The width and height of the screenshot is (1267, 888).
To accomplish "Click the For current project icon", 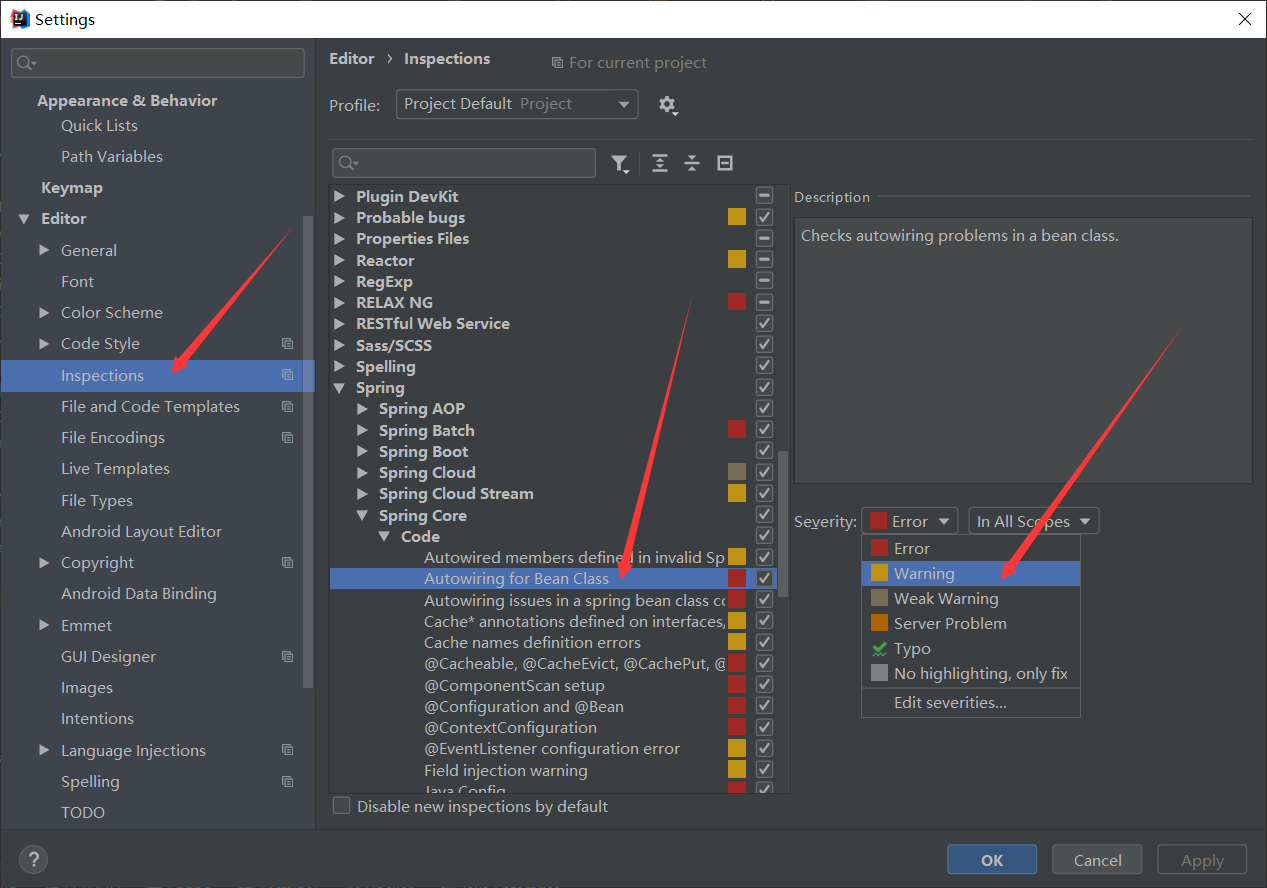I will pos(557,63).
